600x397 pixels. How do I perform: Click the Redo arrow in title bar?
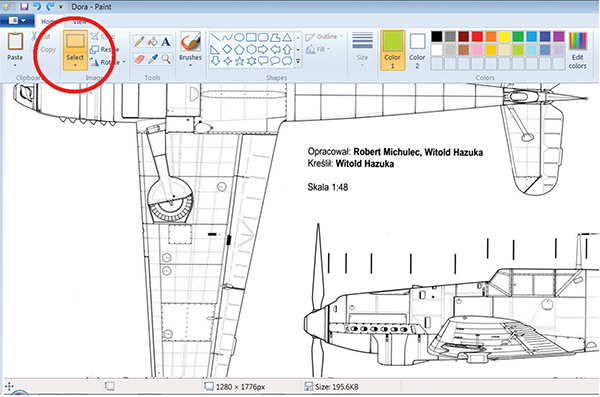coord(50,7)
